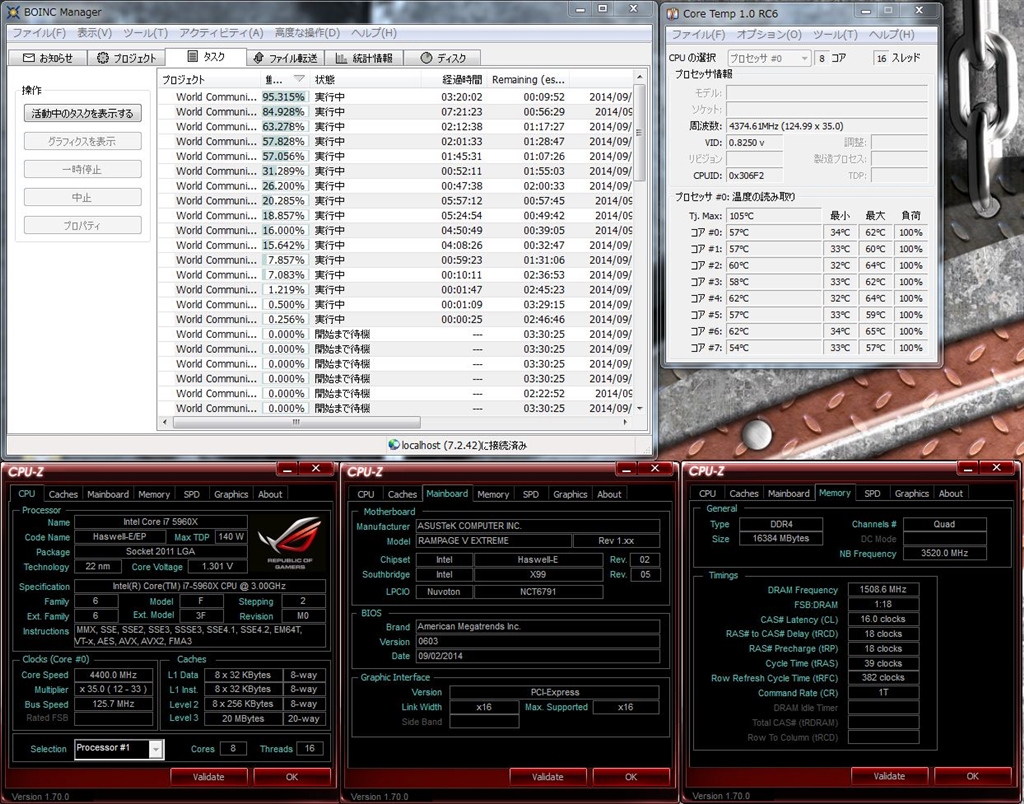Open 高度な操作(D) menu
This screenshot has width=1024, height=804.
coord(307,33)
